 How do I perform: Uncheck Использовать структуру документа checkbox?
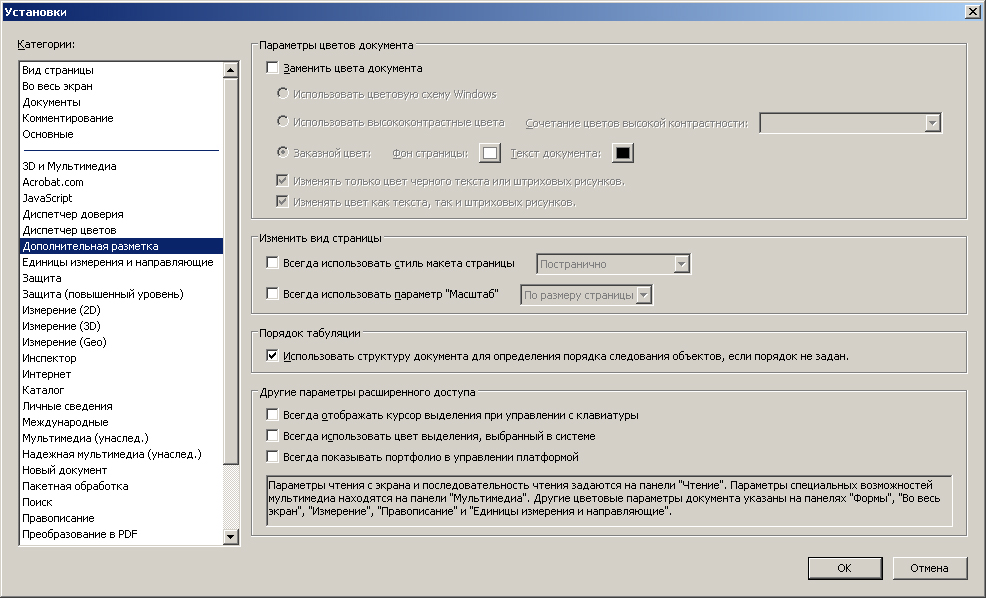coord(272,356)
